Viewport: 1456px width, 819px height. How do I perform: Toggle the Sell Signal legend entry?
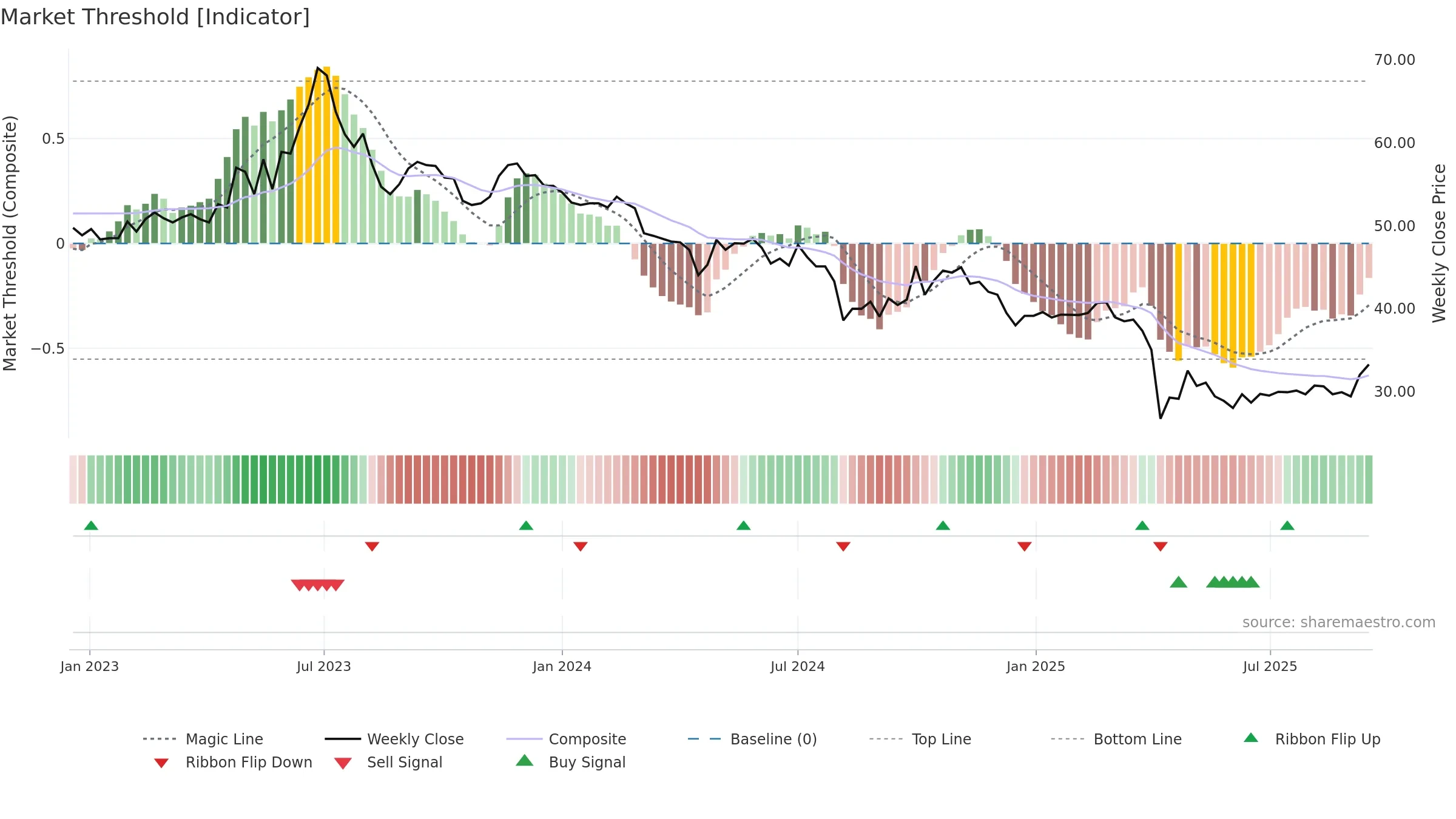pyautogui.click(x=388, y=762)
